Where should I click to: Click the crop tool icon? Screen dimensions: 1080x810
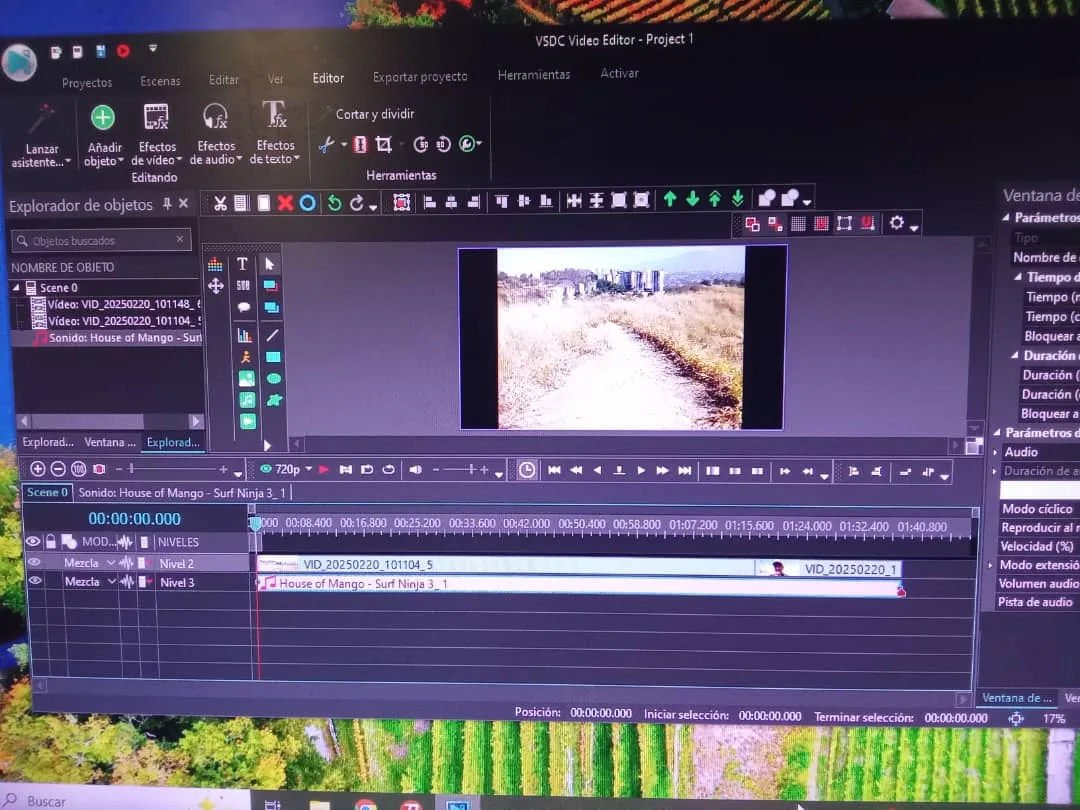tap(384, 144)
